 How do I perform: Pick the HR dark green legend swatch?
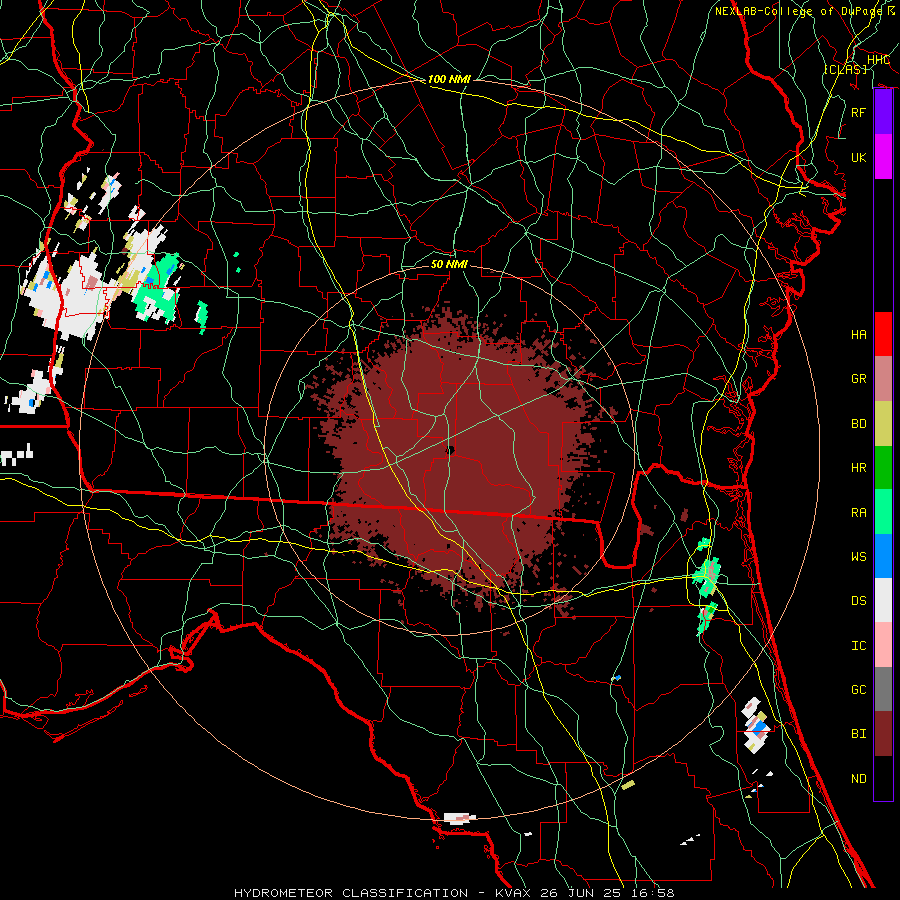click(883, 467)
